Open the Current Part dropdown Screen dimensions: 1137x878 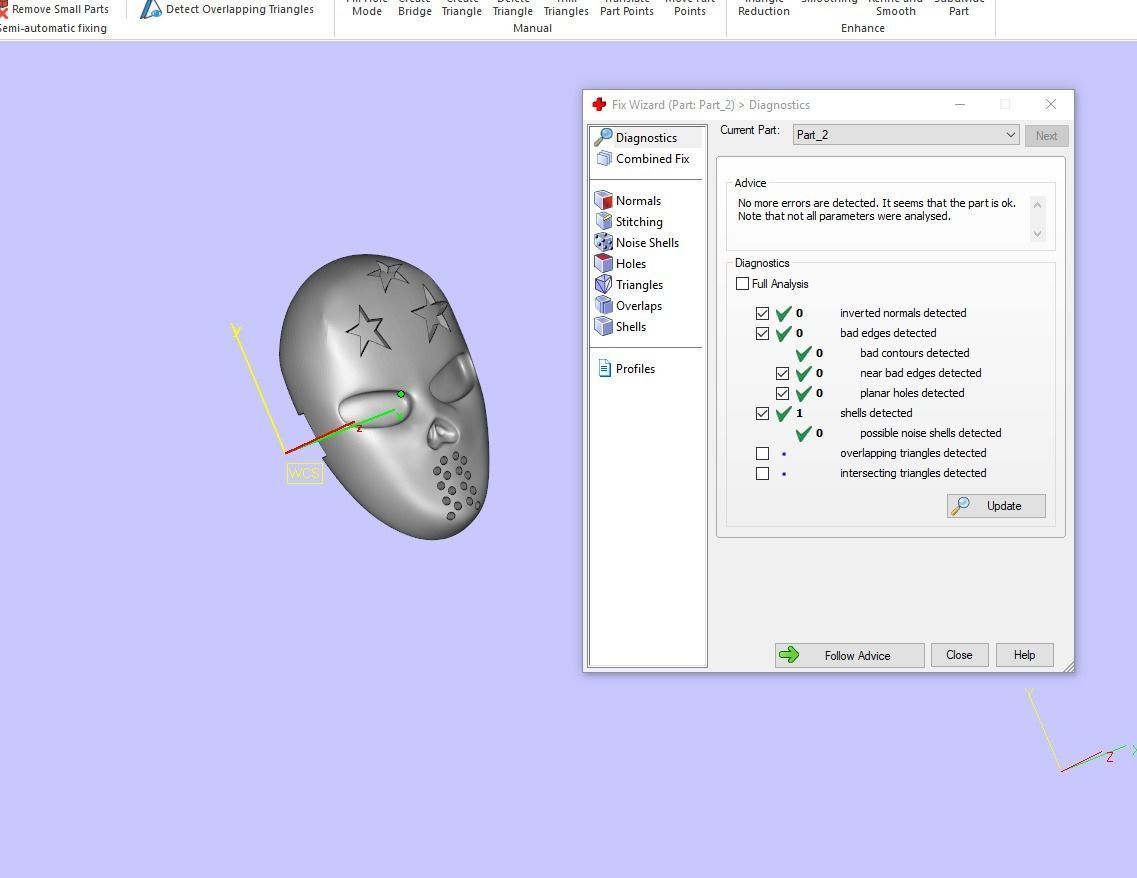pos(906,135)
